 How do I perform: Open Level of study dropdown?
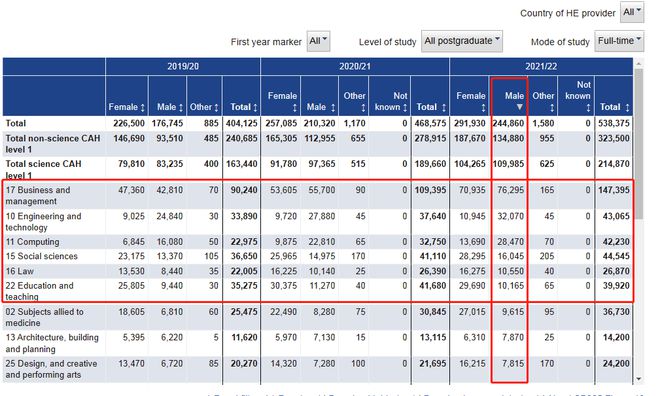pos(462,41)
